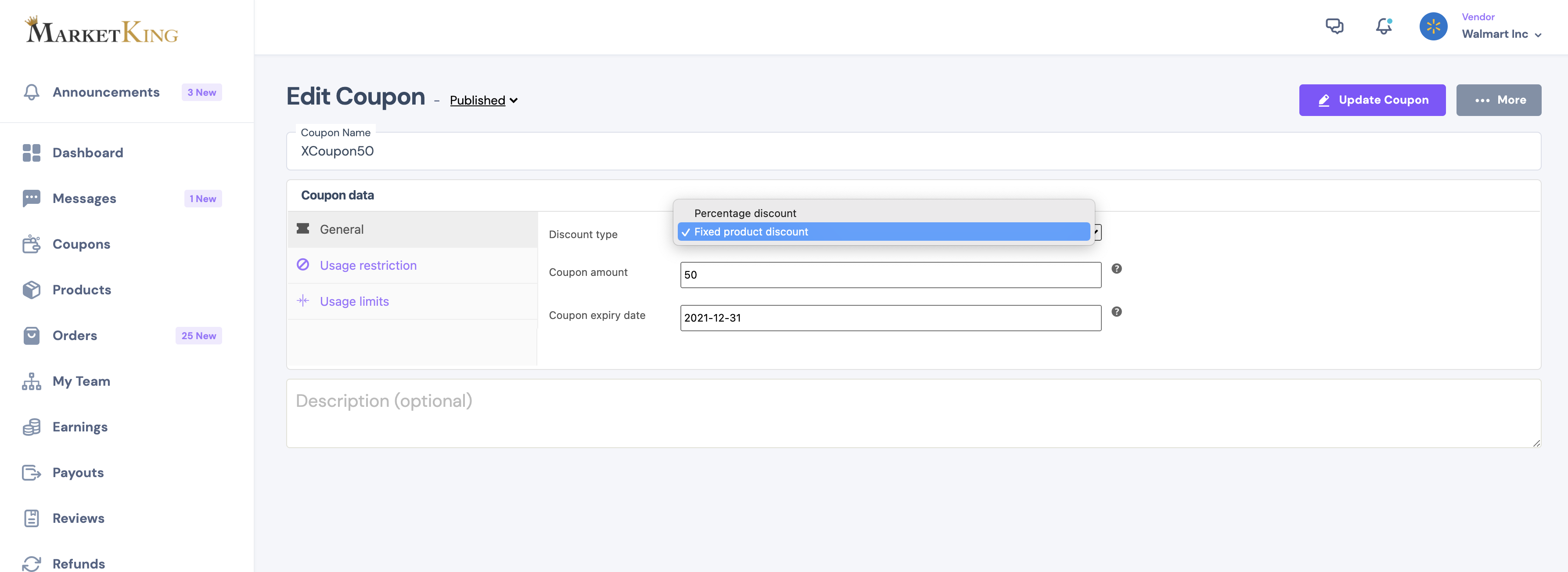Open the Usage limits tab
The image size is (1568, 572).
(x=354, y=301)
